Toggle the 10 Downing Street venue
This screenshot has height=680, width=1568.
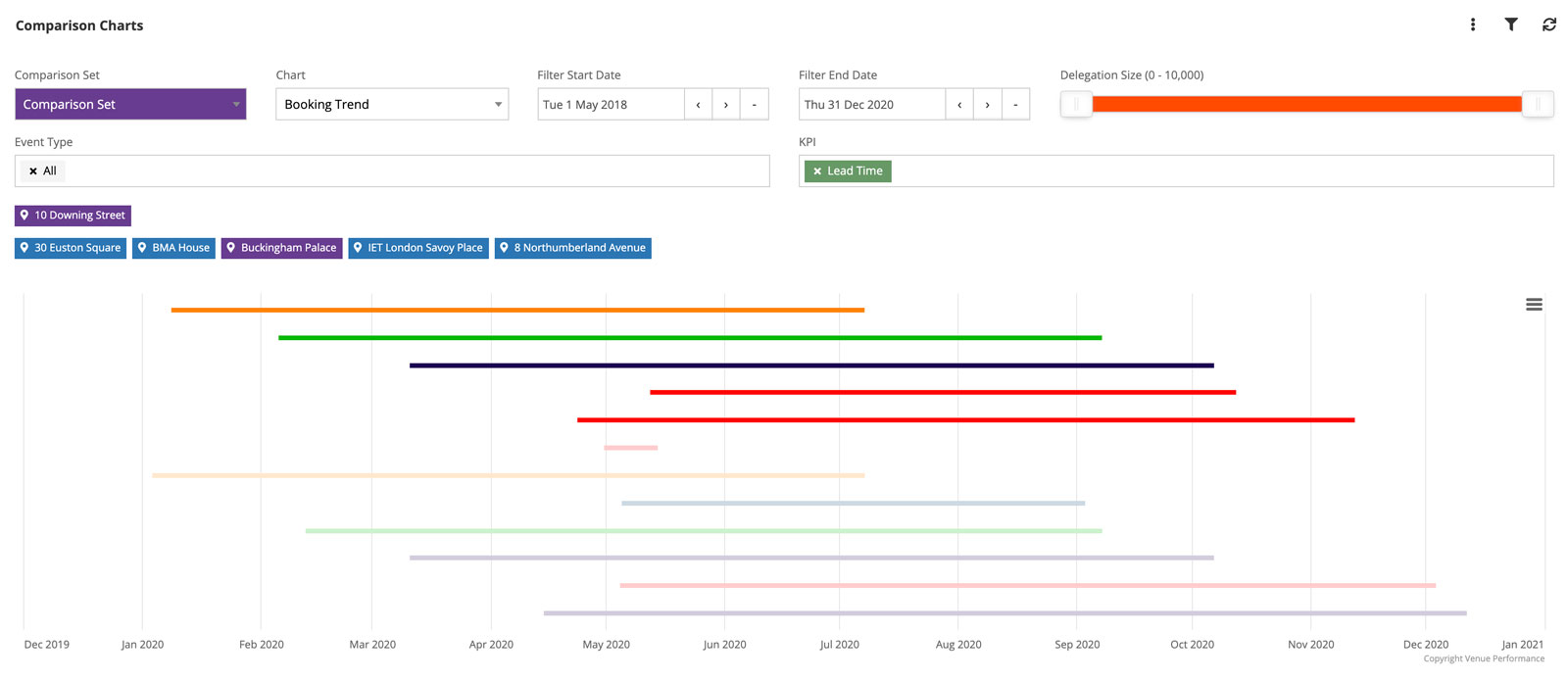[x=73, y=216]
